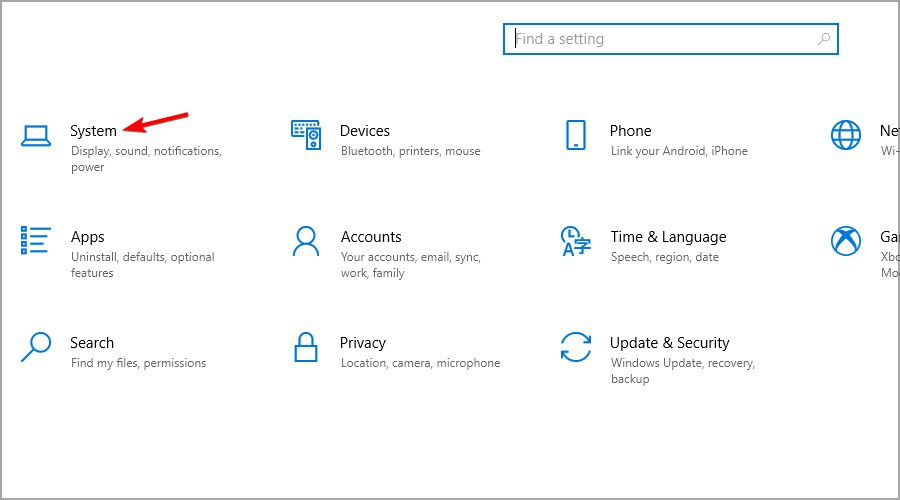The image size is (900, 500).
Task: Open System settings via its title text
Action: click(93, 131)
